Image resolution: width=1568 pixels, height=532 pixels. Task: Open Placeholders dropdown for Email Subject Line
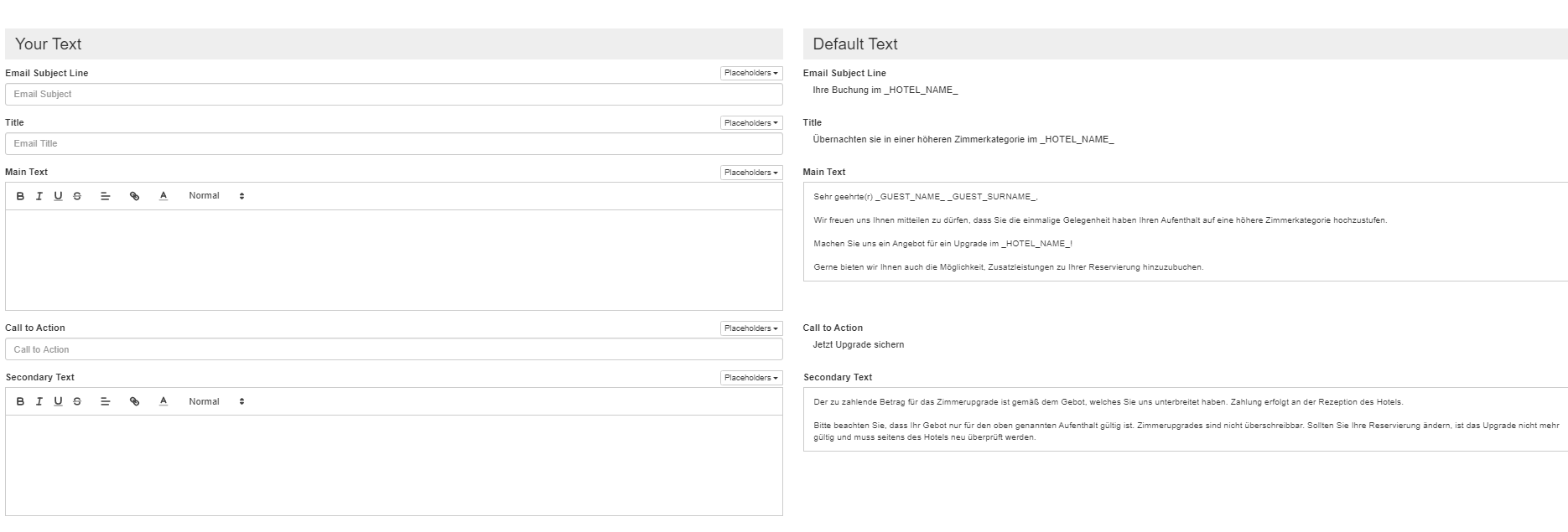(751, 74)
